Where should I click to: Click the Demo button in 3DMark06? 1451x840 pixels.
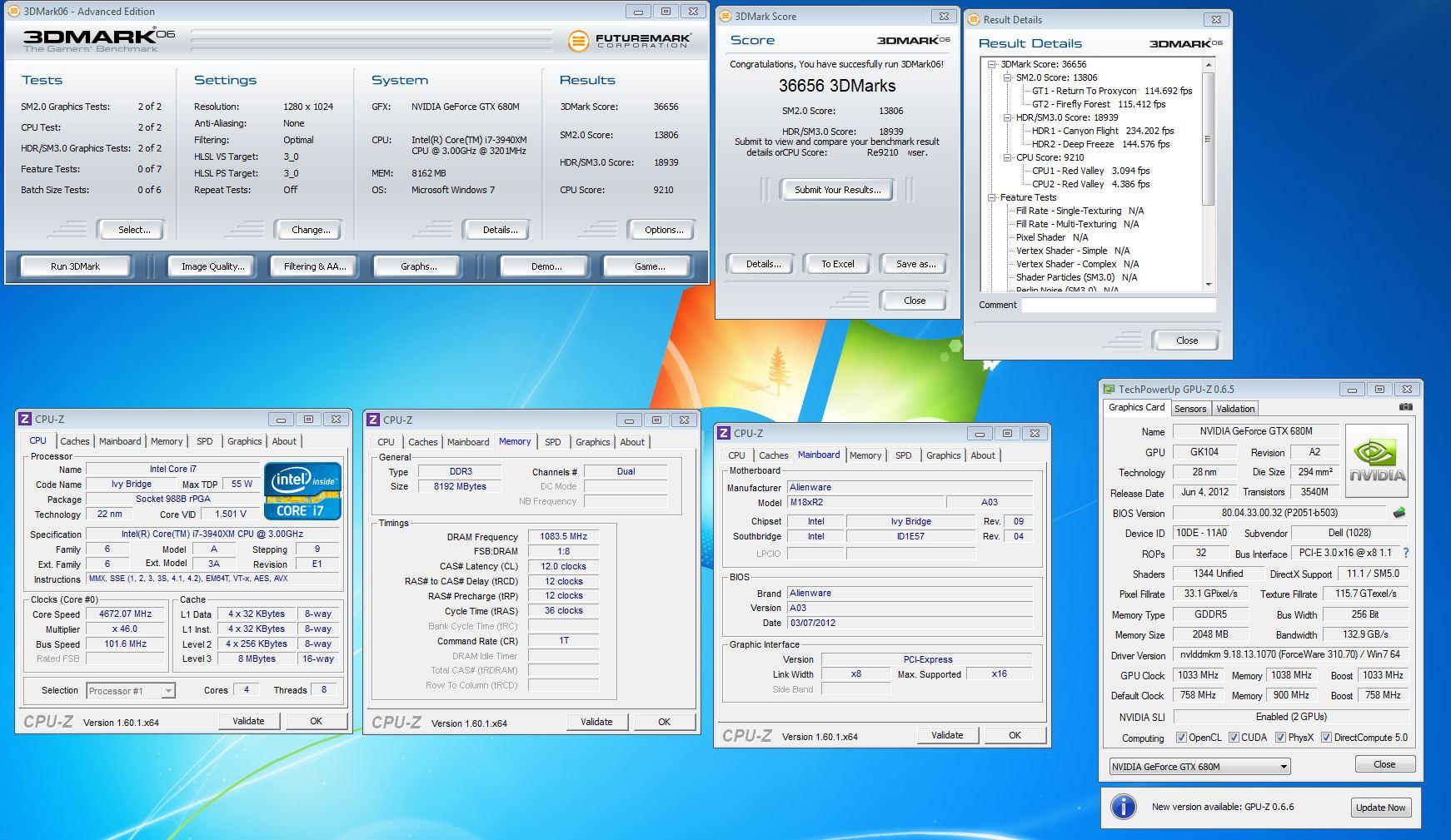546,266
